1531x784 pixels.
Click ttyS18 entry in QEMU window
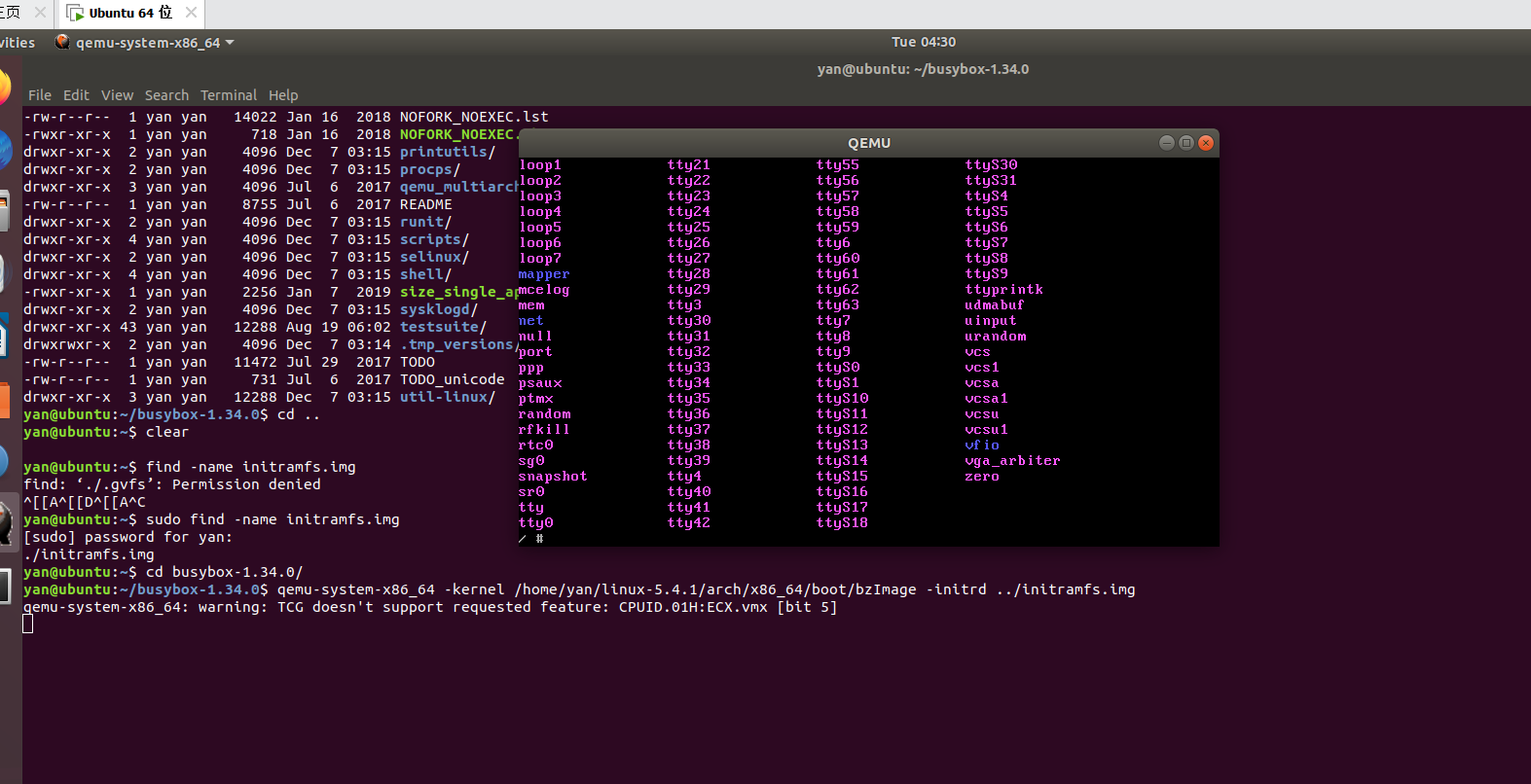842,522
